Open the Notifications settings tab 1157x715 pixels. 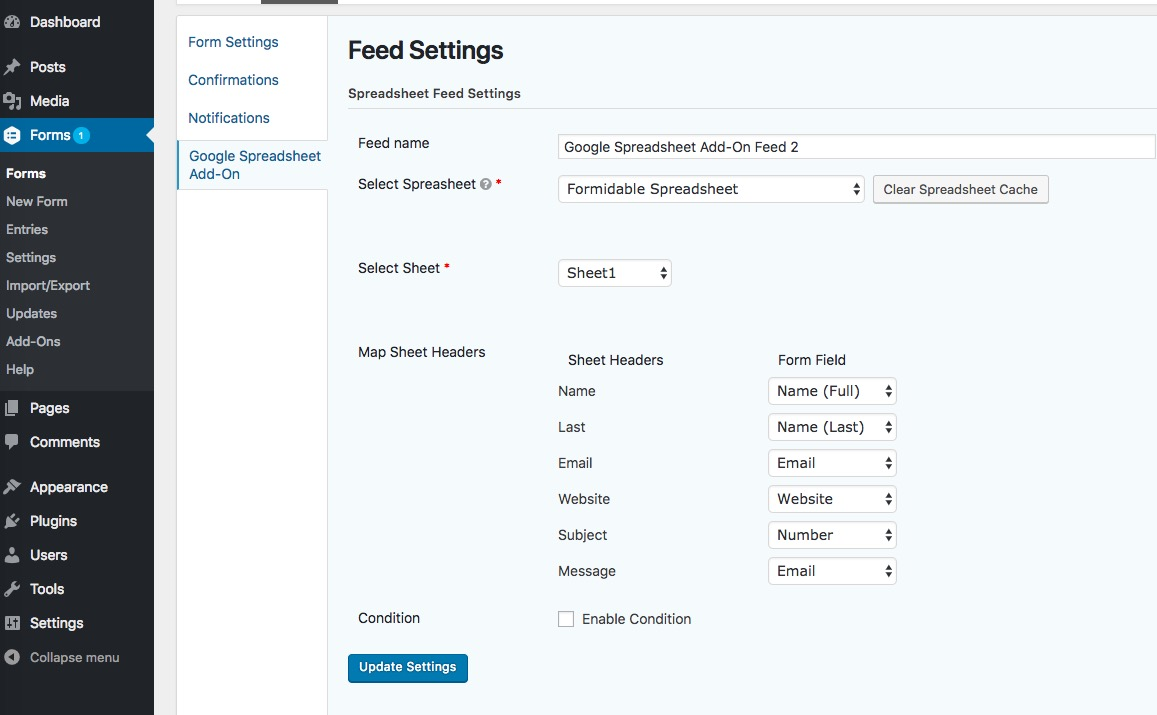(x=229, y=118)
